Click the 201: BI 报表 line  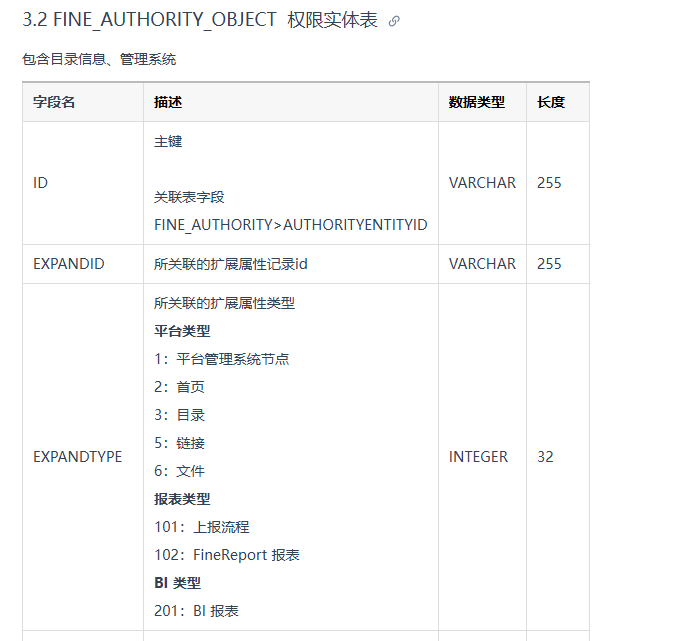196,611
